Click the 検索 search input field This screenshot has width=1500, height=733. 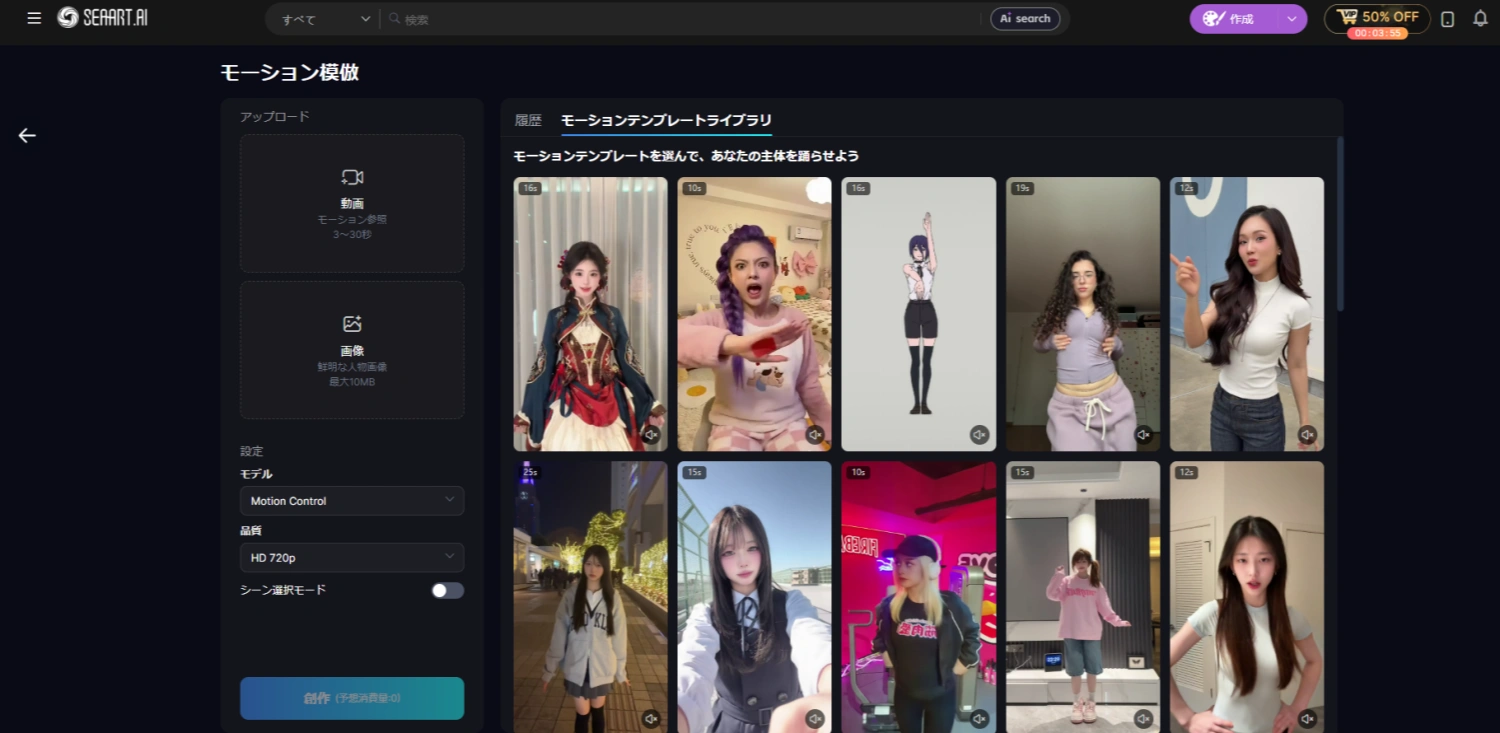[x=680, y=19]
